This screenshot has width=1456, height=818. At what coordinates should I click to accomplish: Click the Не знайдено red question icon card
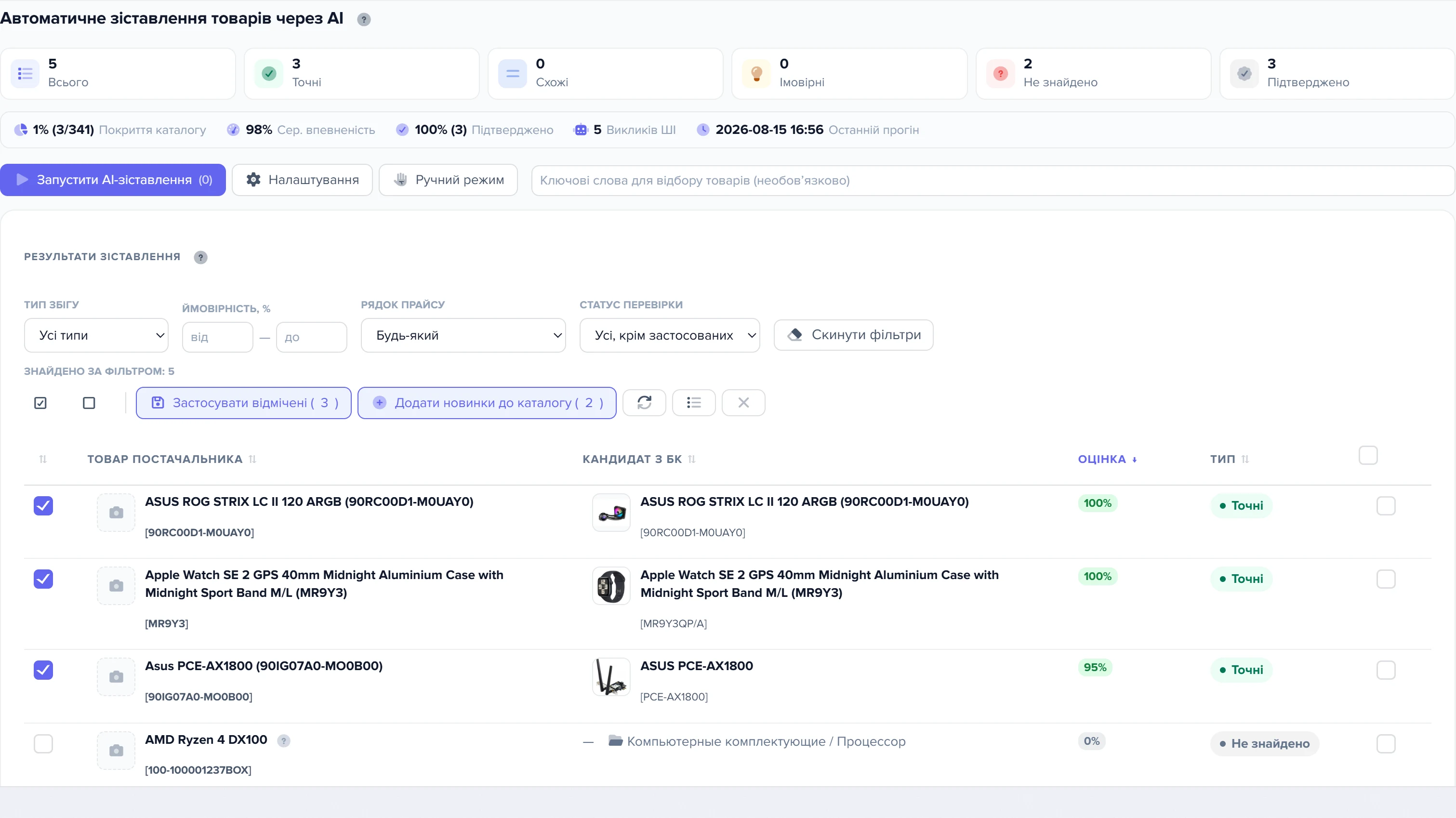[1000, 74]
